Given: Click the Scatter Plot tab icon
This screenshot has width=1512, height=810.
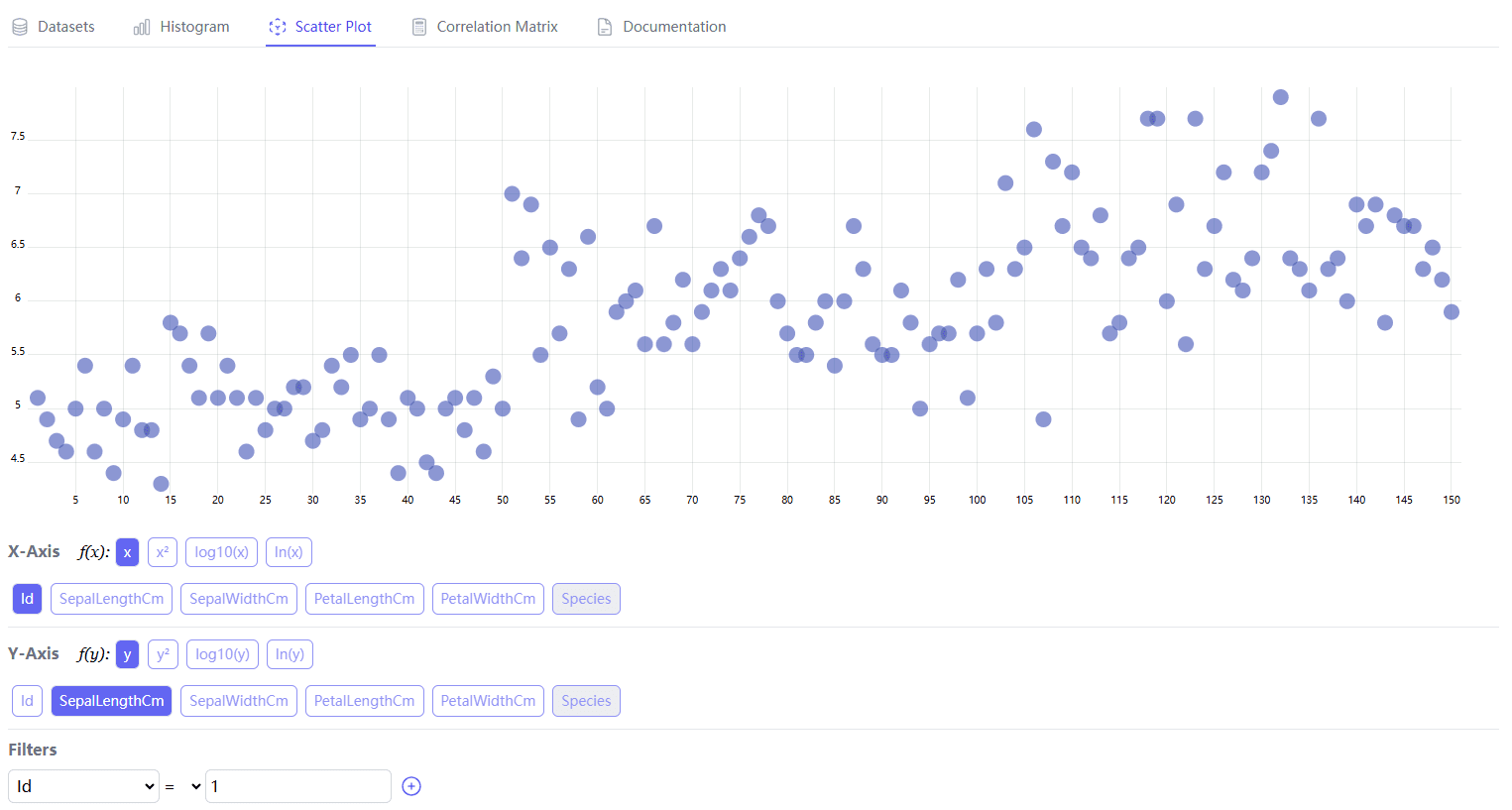Looking at the screenshot, I should click(x=278, y=27).
